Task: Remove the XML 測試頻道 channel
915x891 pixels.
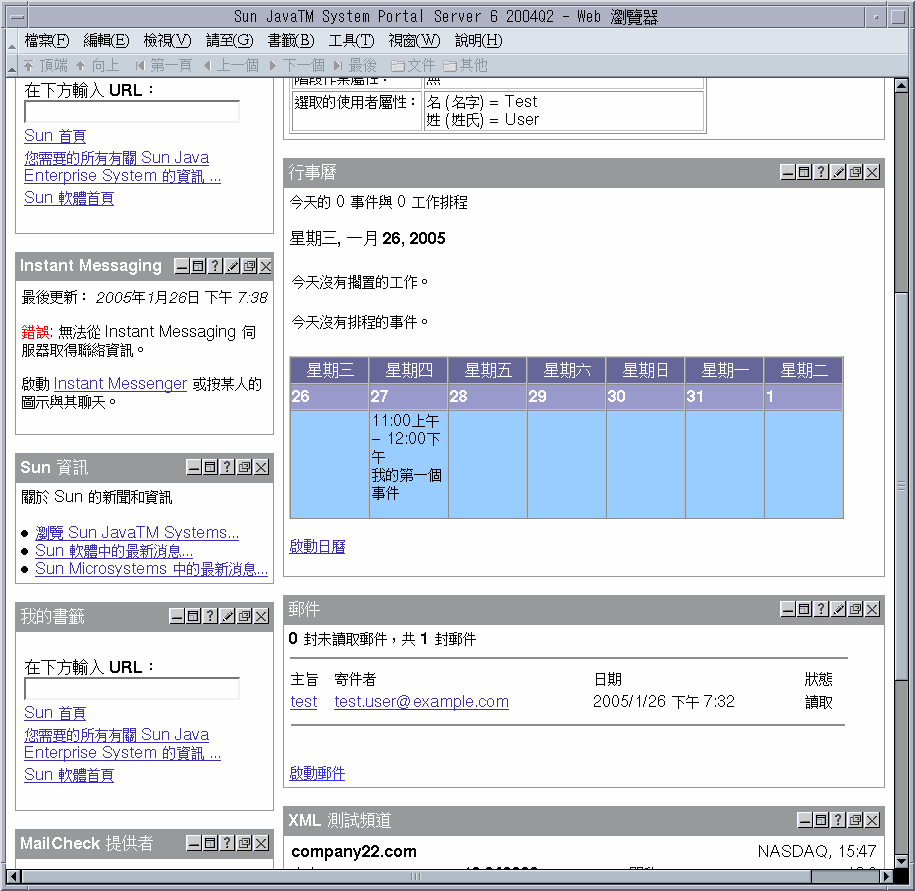Action: click(x=872, y=820)
